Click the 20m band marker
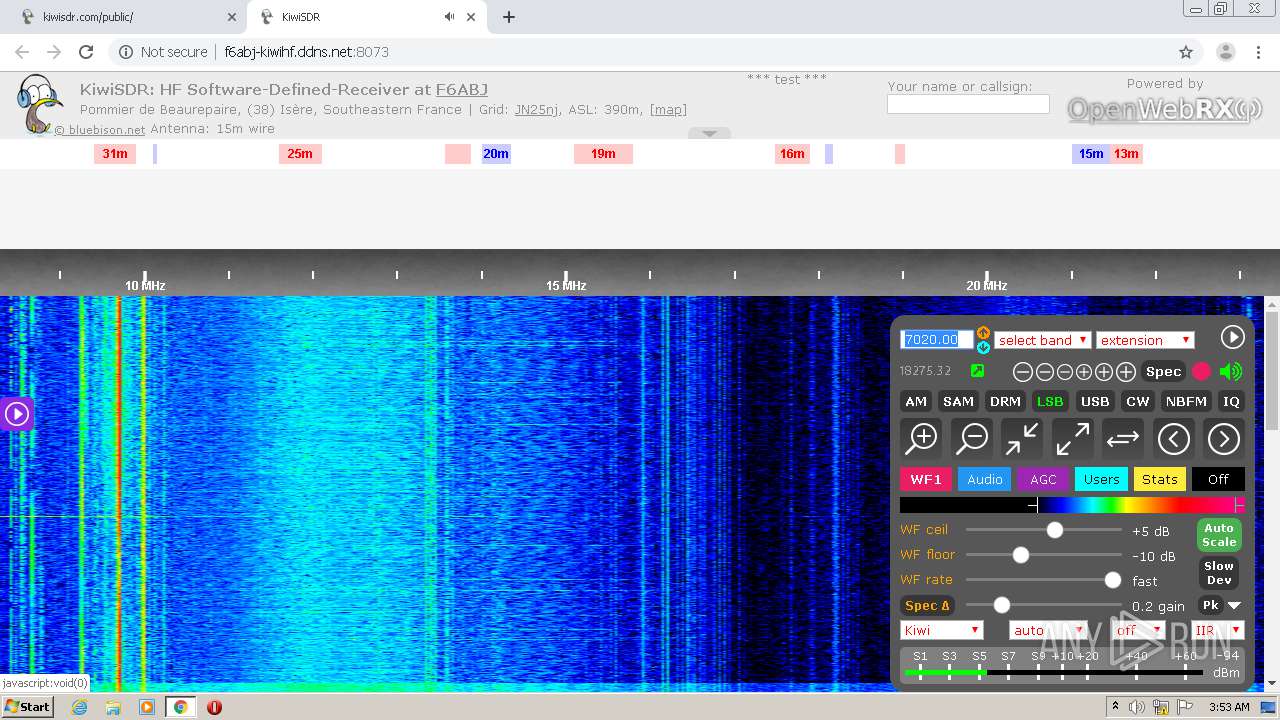 (x=496, y=153)
